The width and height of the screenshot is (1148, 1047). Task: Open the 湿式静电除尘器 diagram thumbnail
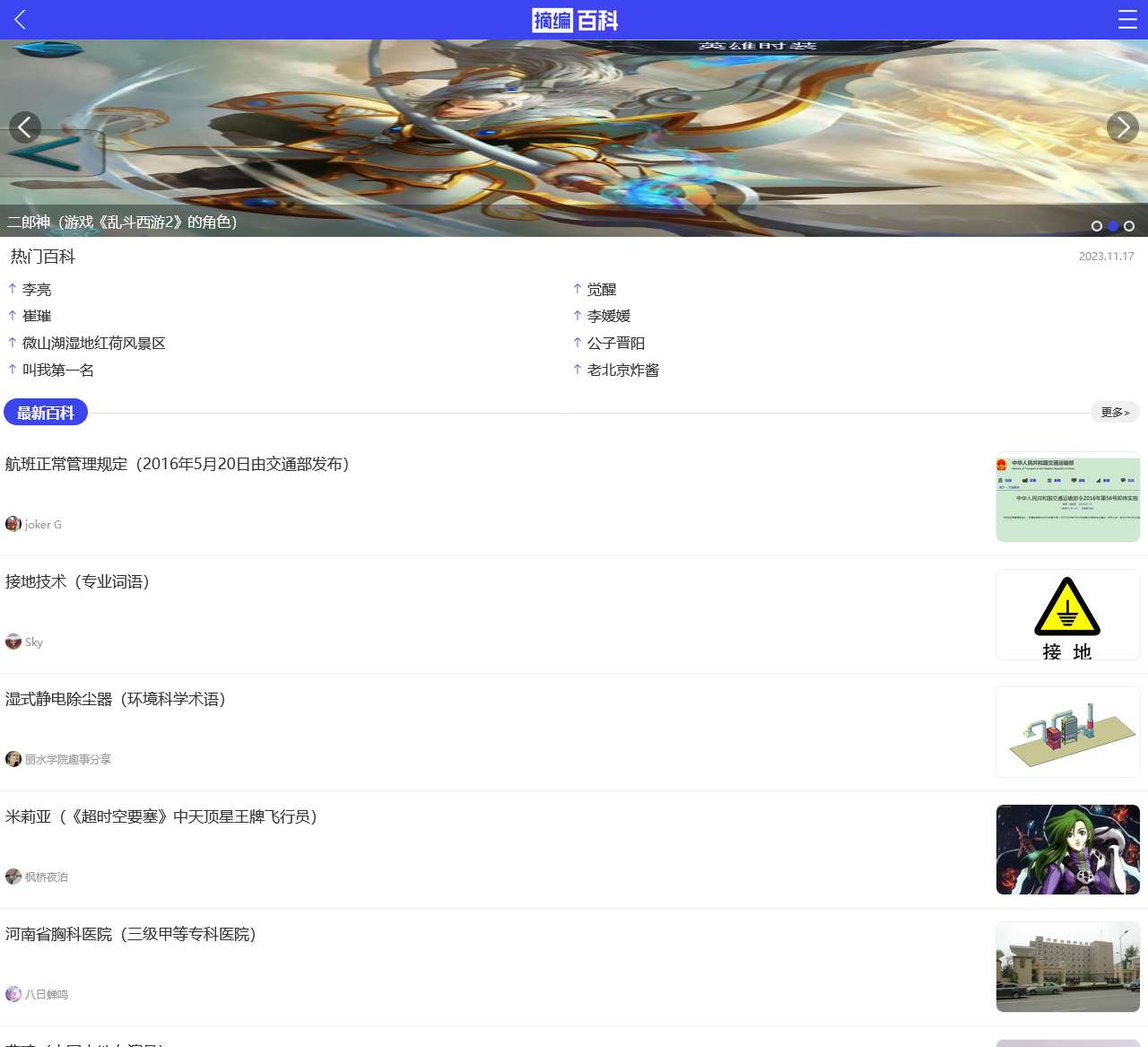click(1068, 732)
